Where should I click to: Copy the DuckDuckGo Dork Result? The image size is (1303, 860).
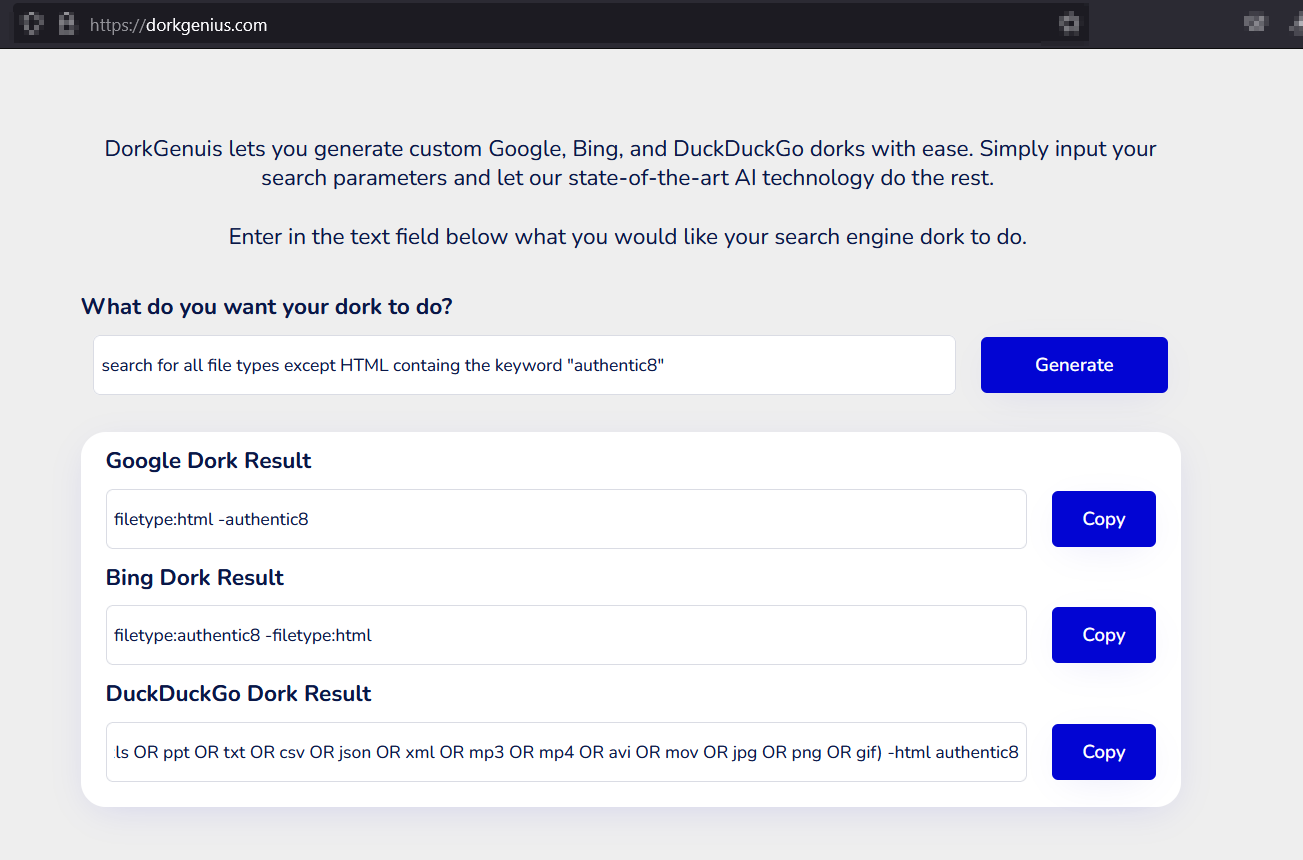[1104, 752]
